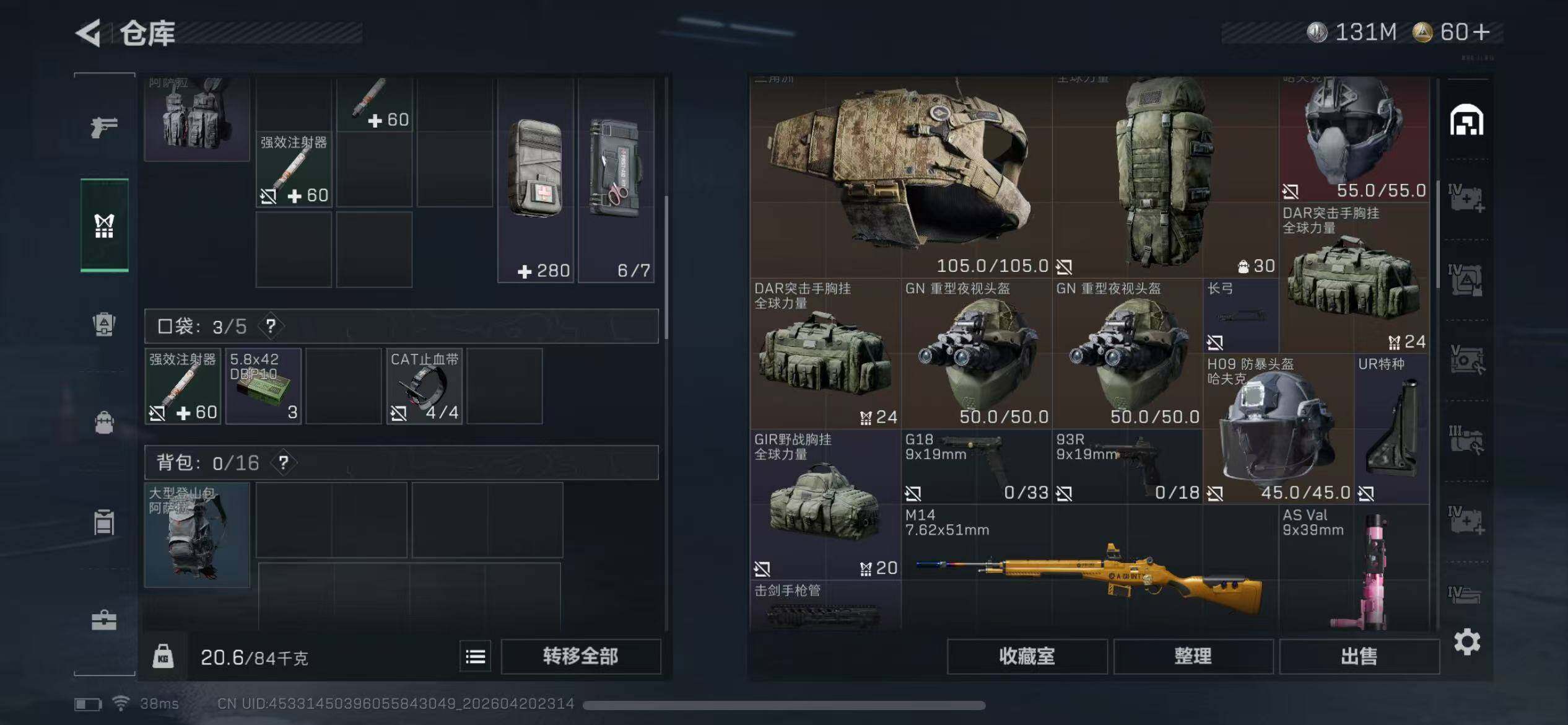Click 出售 to sell items
This screenshot has width=1568, height=725.
pos(1359,656)
